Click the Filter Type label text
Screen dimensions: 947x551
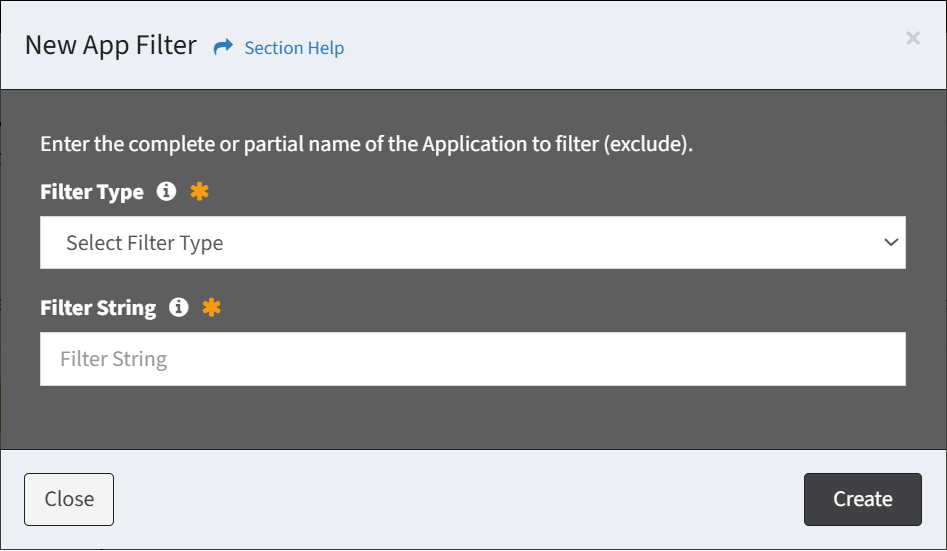click(92, 192)
